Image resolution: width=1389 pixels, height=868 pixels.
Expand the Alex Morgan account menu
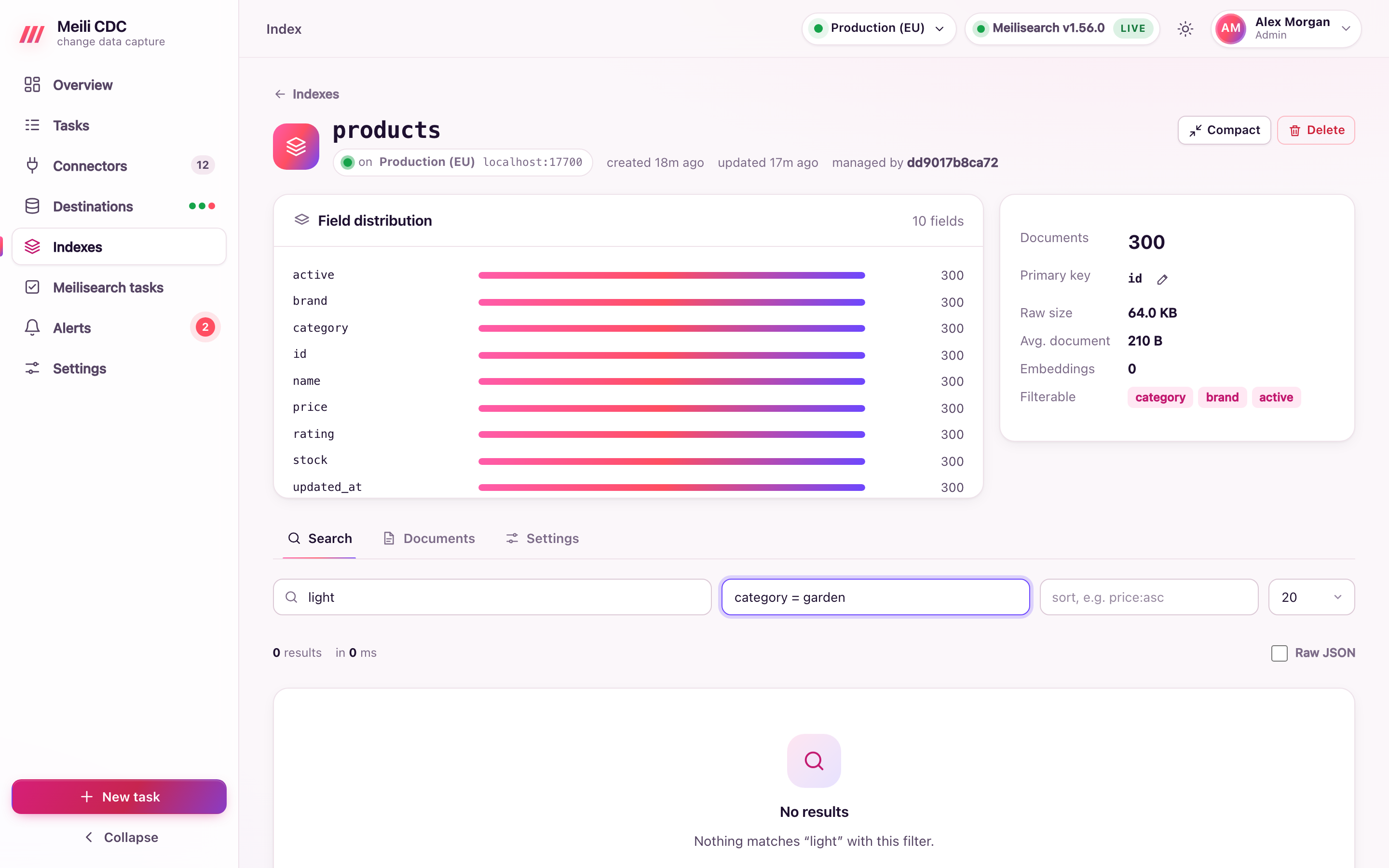point(1286,29)
